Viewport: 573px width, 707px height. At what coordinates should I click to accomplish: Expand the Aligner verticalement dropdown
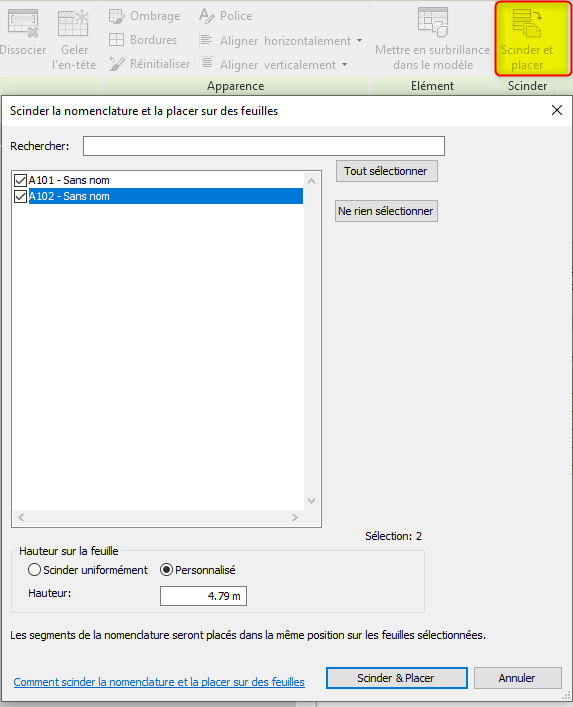point(344,65)
